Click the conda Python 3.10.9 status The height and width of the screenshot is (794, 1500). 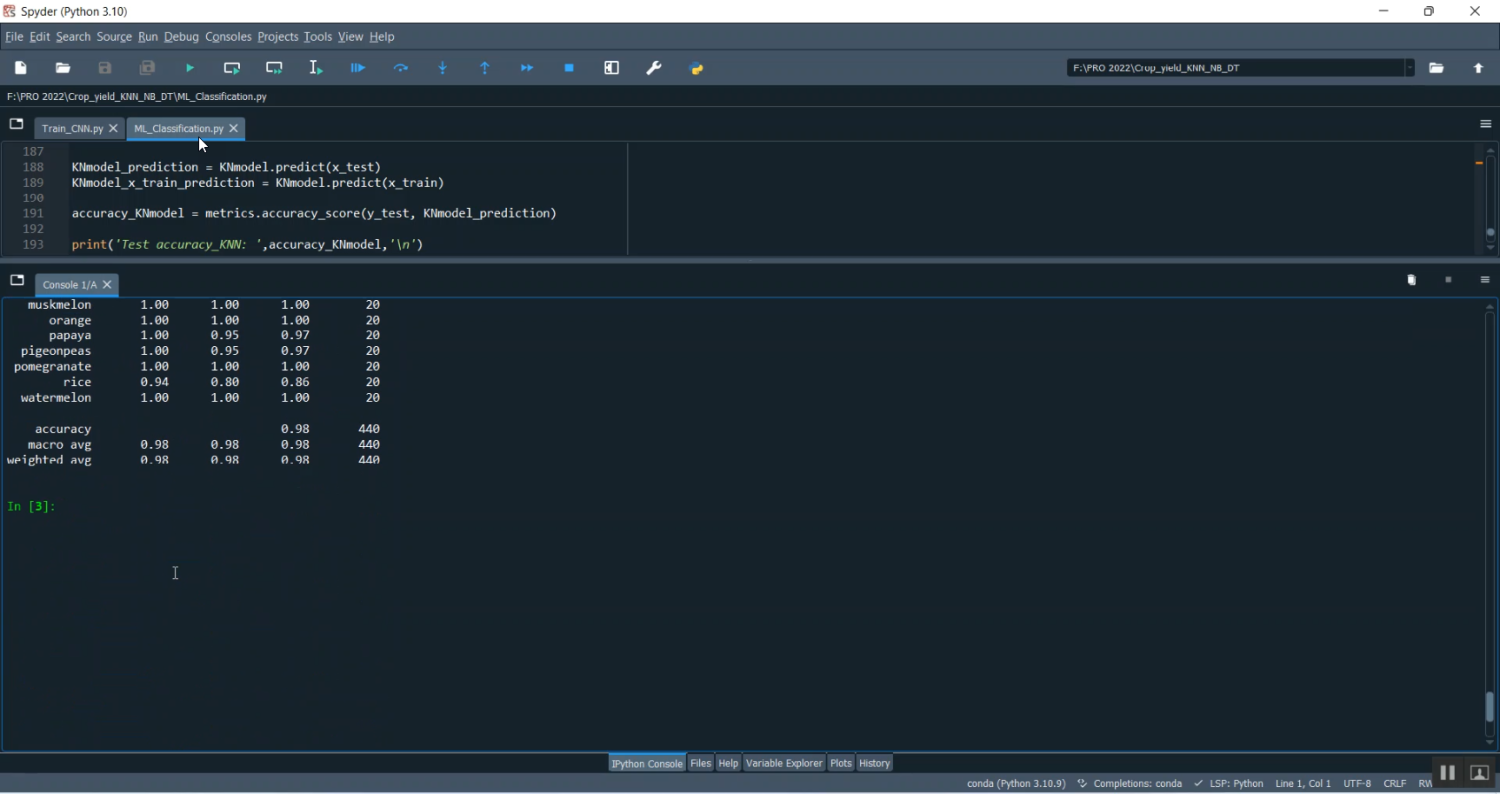pyautogui.click(x=1015, y=783)
